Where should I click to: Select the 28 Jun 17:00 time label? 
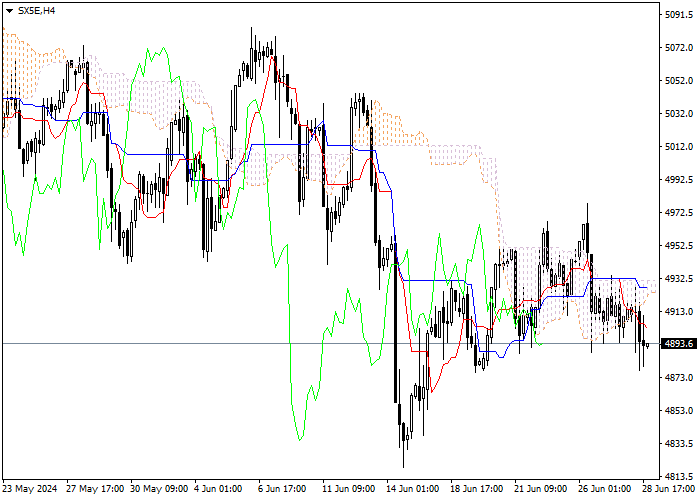click(669, 489)
